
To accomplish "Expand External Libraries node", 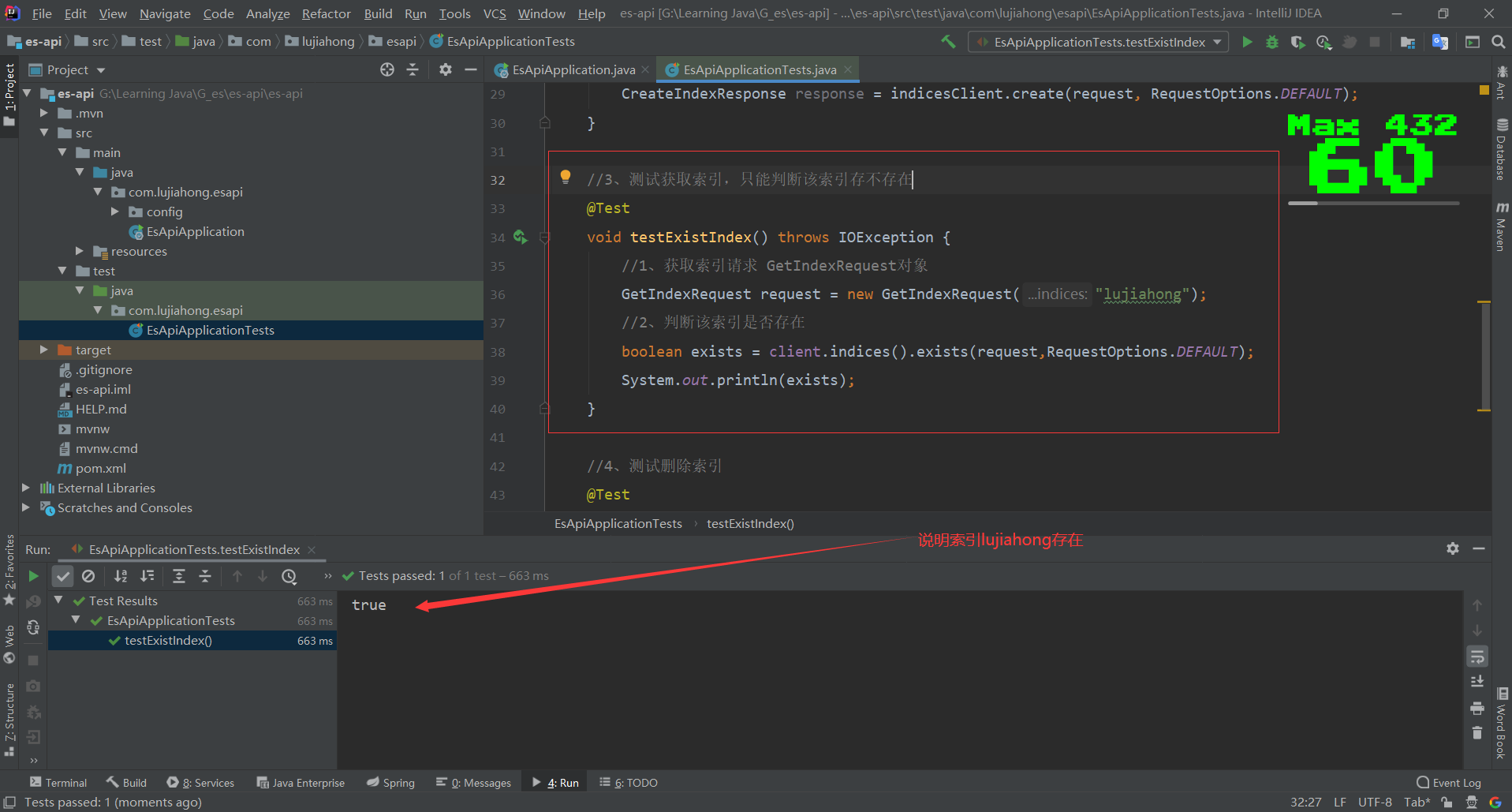I will [26, 488].
